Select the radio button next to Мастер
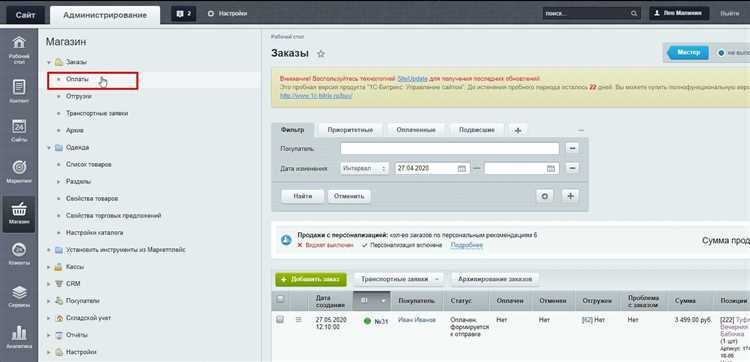Screen dimensions: 750x362 point(721,53)
